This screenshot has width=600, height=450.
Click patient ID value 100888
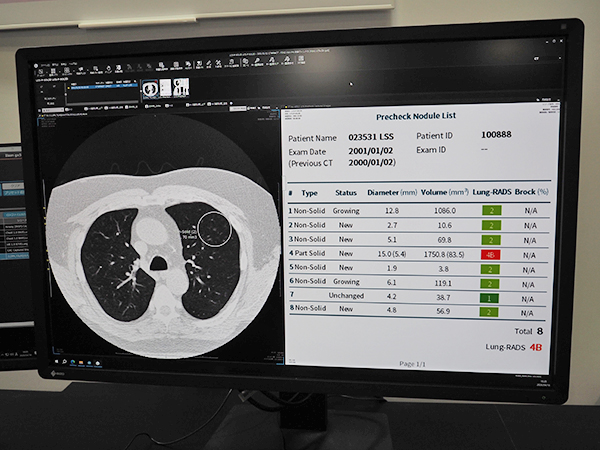496,135
